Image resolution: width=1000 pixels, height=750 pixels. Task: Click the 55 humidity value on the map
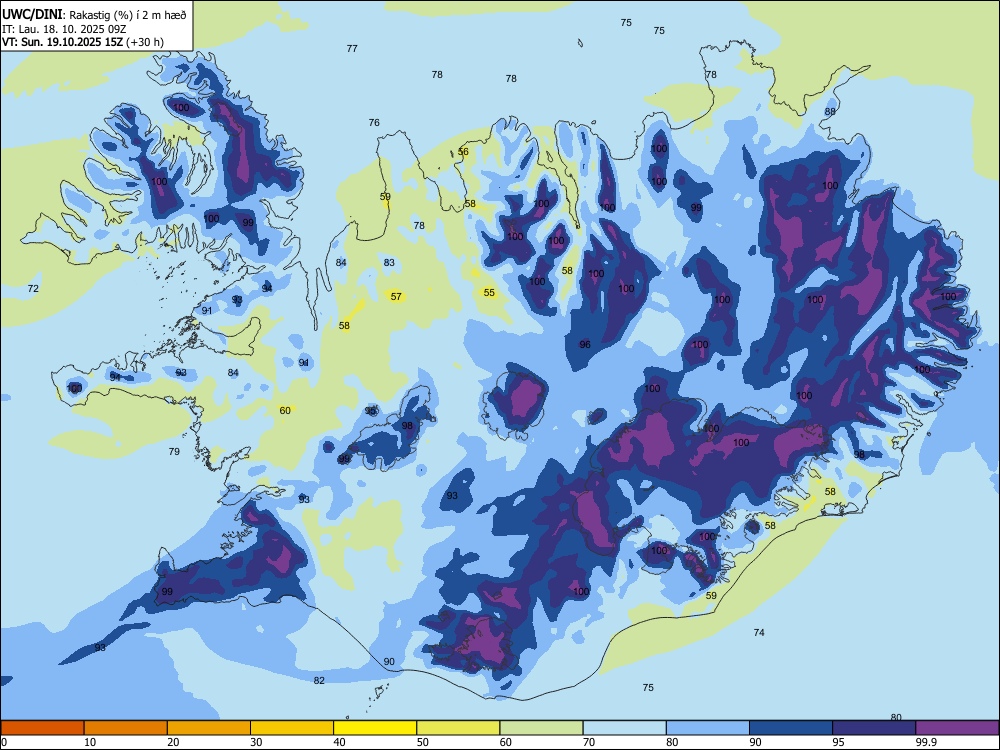point(489,293)
